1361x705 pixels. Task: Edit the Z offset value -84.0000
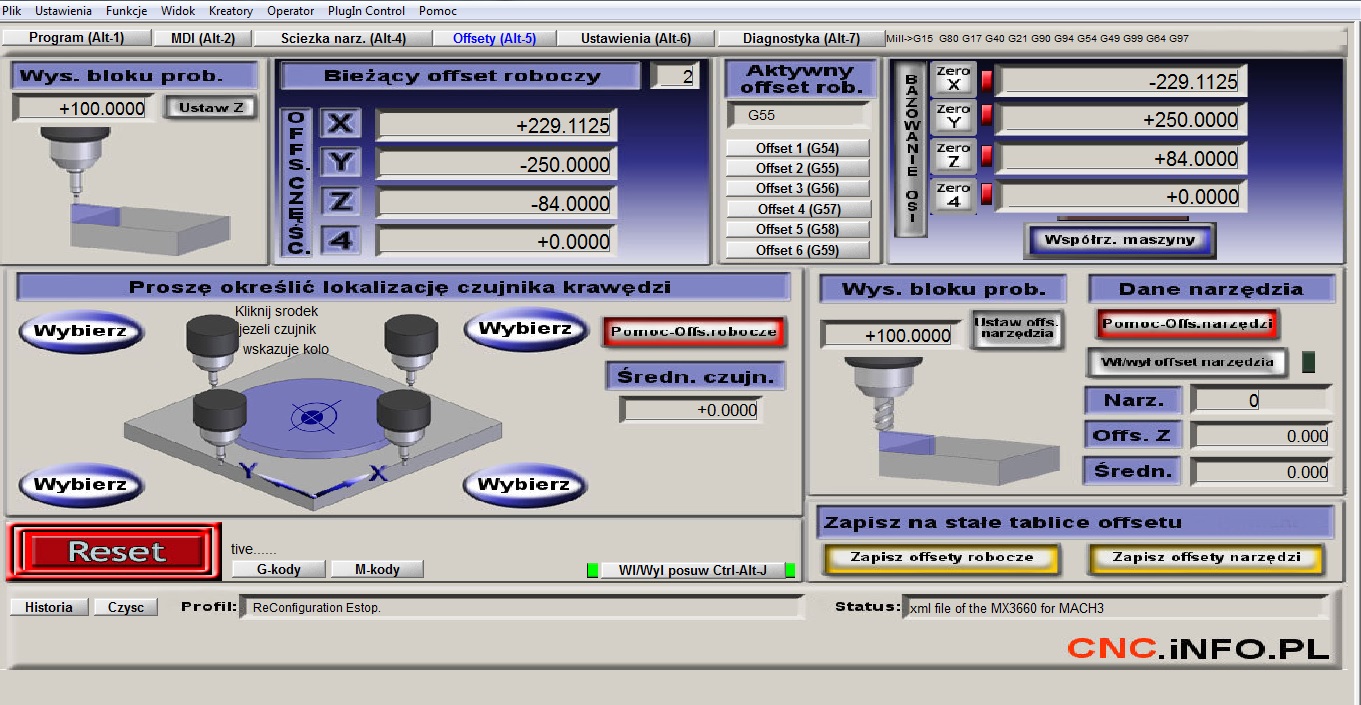click(x=496, y=203)
